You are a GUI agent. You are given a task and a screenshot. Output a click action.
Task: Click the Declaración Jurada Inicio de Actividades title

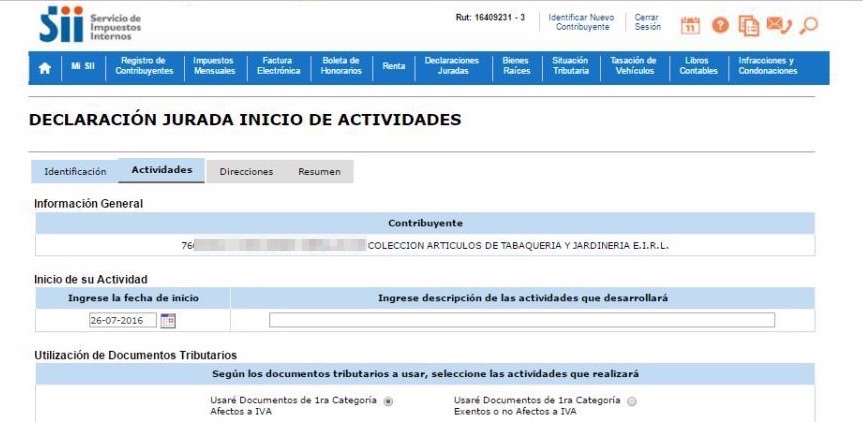click(x=245, y=120)
